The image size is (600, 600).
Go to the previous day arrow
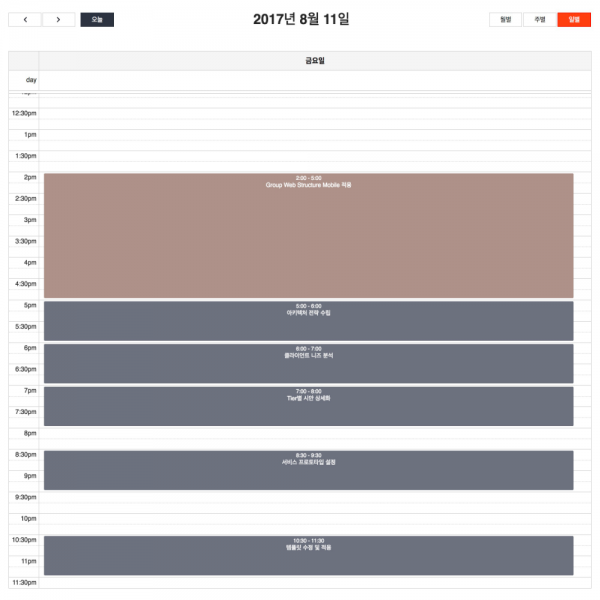tap(25, 19)
